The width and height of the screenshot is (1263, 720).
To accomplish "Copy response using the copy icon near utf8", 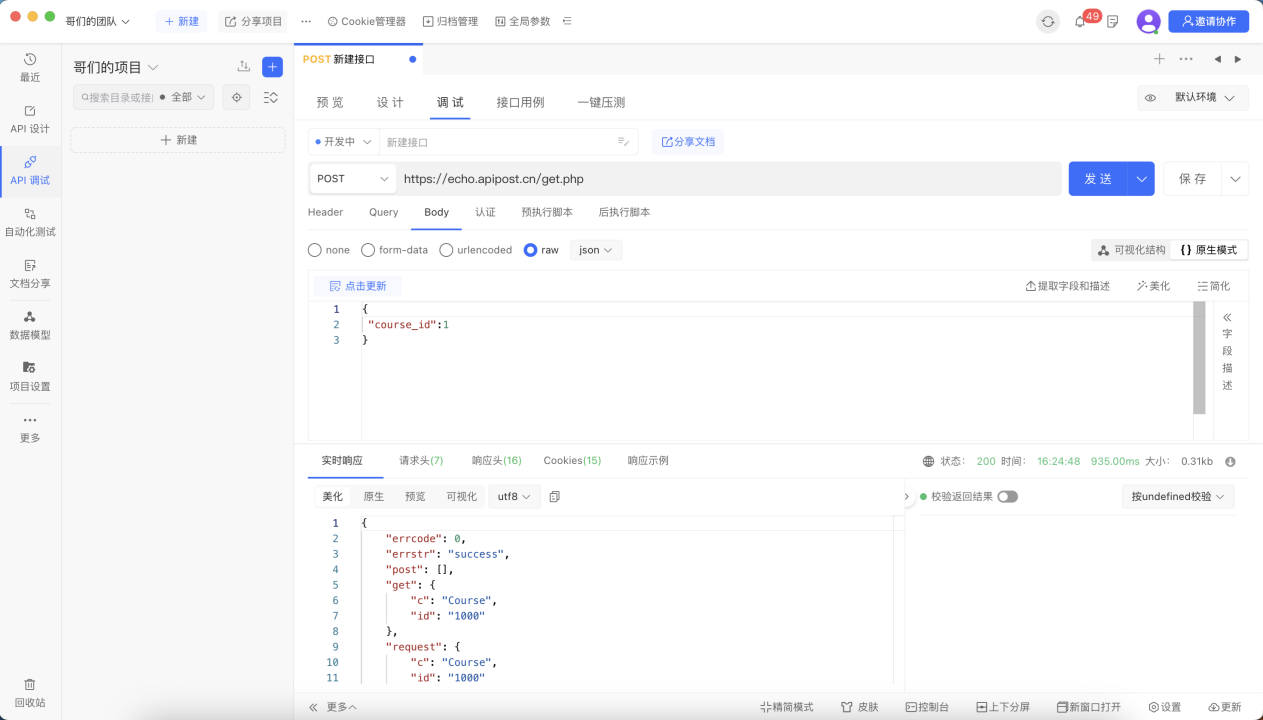I will pos(555,496).
